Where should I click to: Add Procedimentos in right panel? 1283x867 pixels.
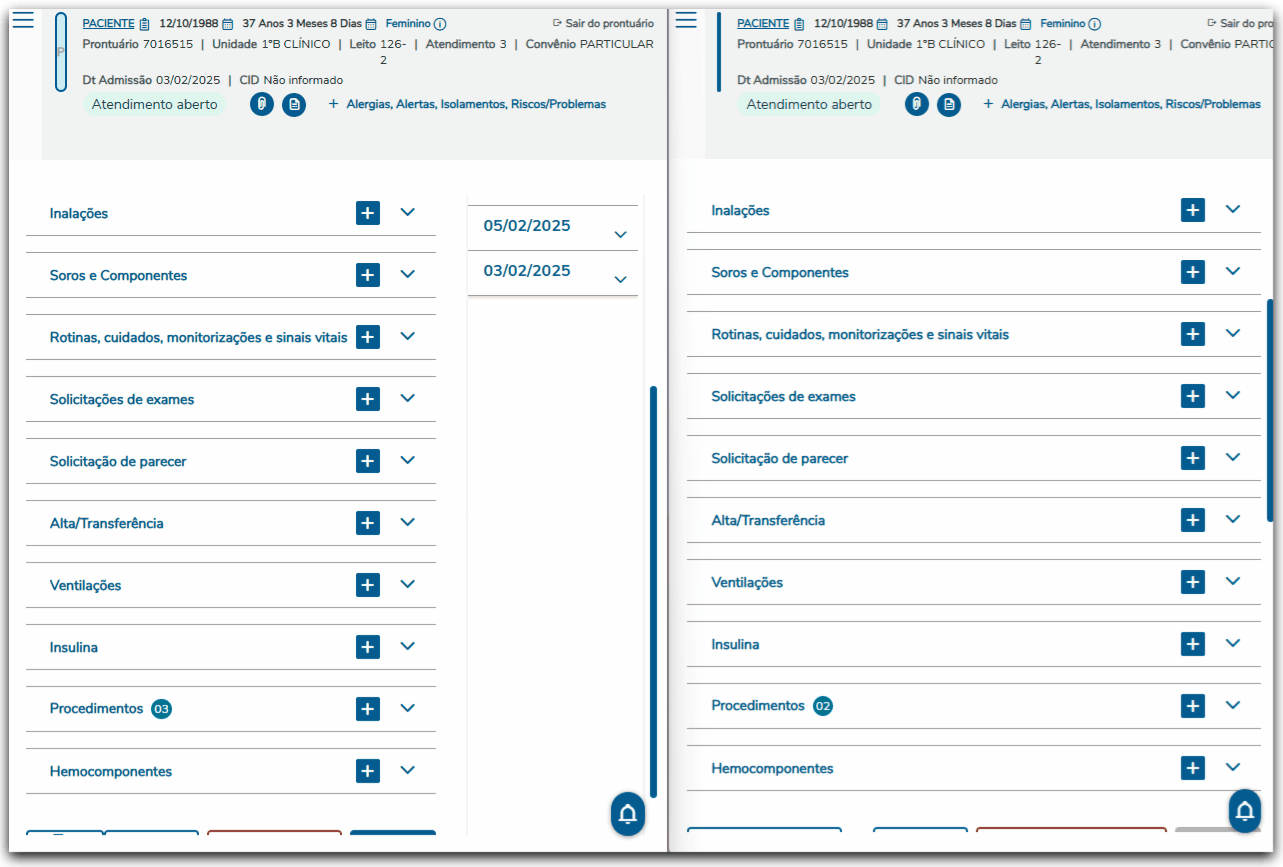click(x=1193, y=706)
